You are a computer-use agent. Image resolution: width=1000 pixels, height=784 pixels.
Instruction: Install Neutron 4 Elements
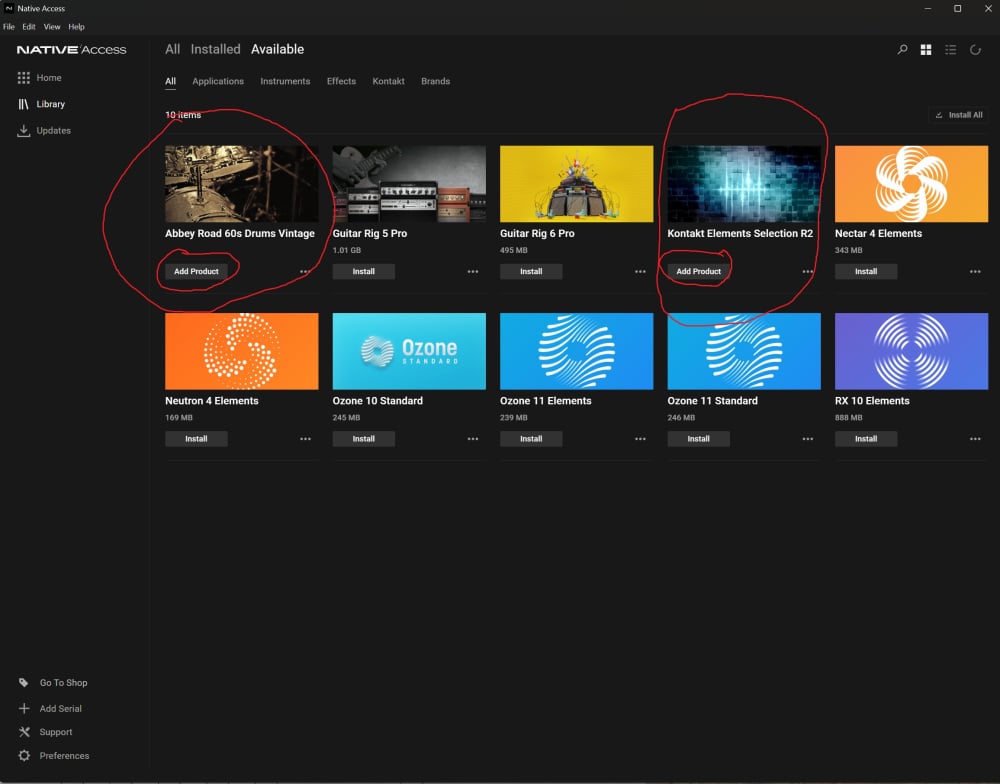[196, 439]
